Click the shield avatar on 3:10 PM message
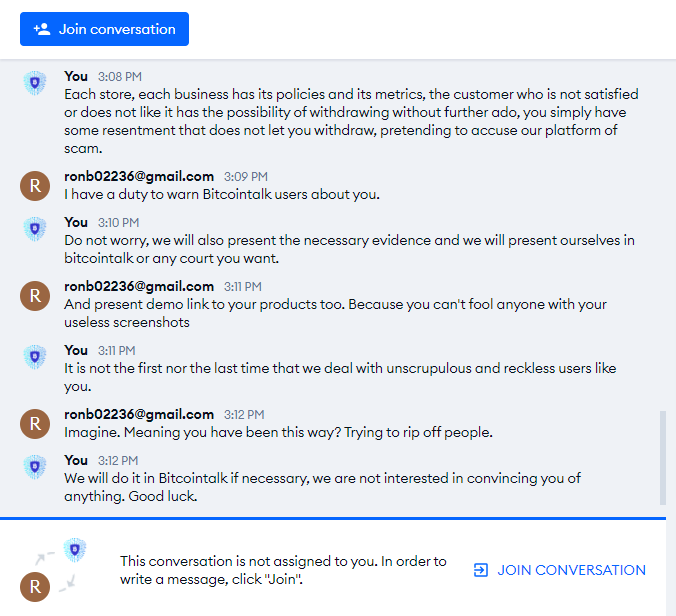The width and height of the screenshot is (676, 616). coord(35,228)
